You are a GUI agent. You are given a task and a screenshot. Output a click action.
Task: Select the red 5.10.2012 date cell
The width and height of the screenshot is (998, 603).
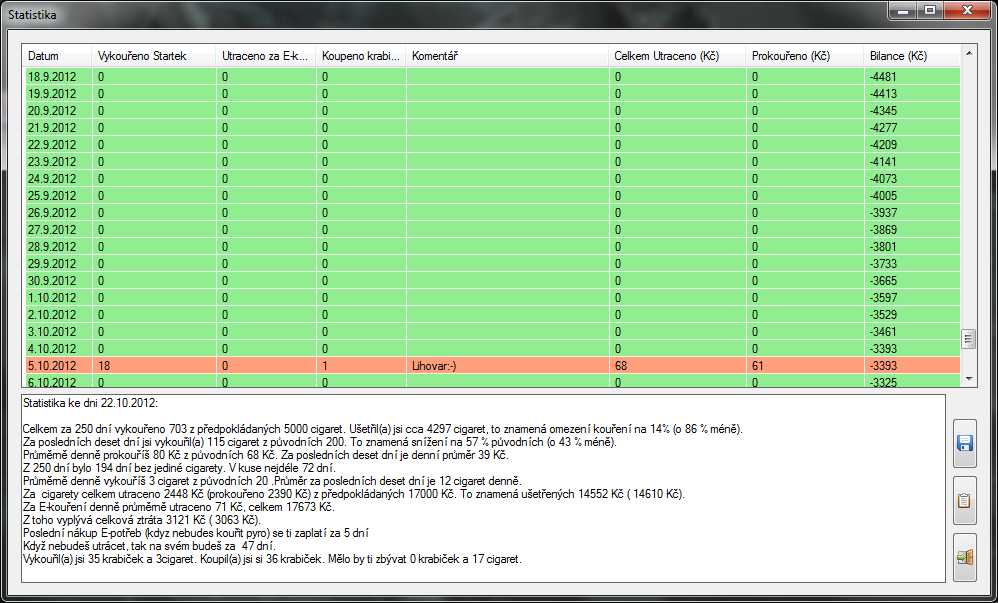coord(59,365)
